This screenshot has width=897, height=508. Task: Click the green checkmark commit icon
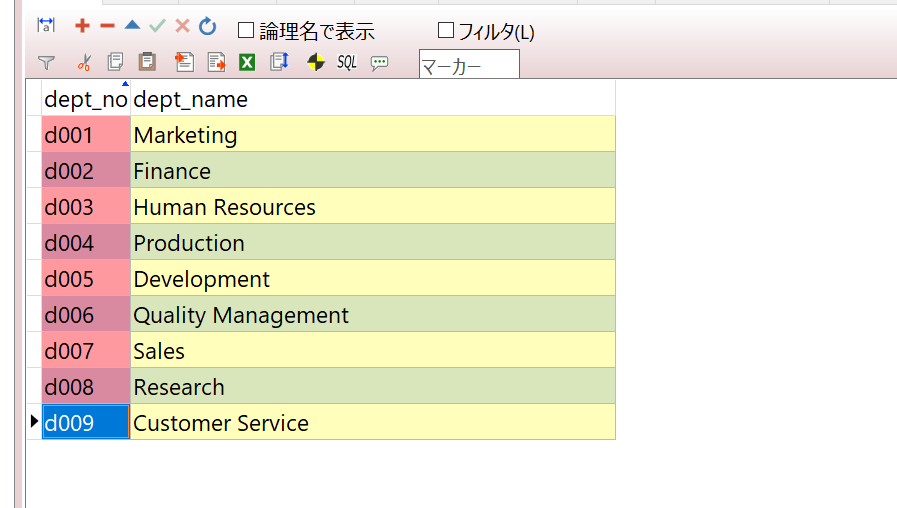click(x=157, y=26)
